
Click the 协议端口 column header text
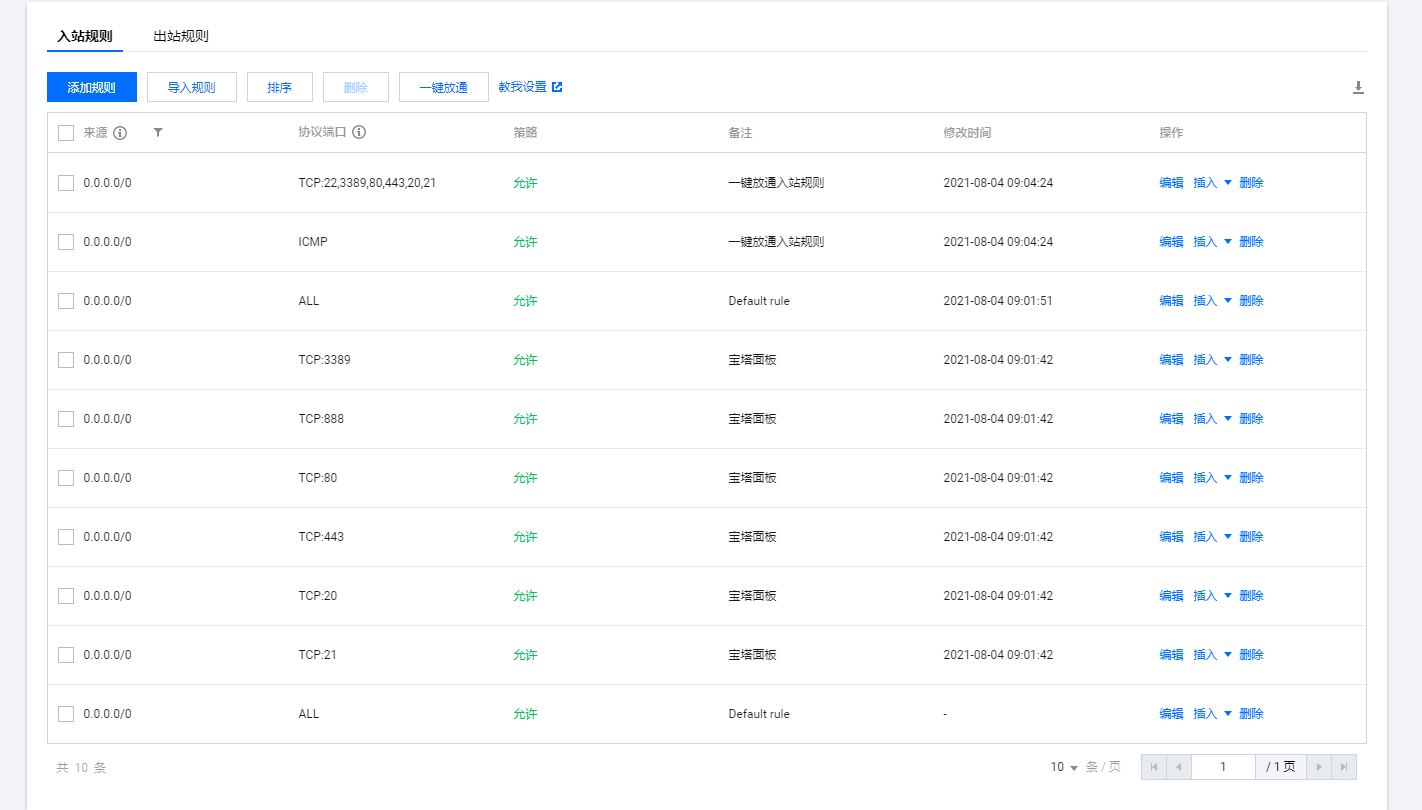tap(323, 132)
